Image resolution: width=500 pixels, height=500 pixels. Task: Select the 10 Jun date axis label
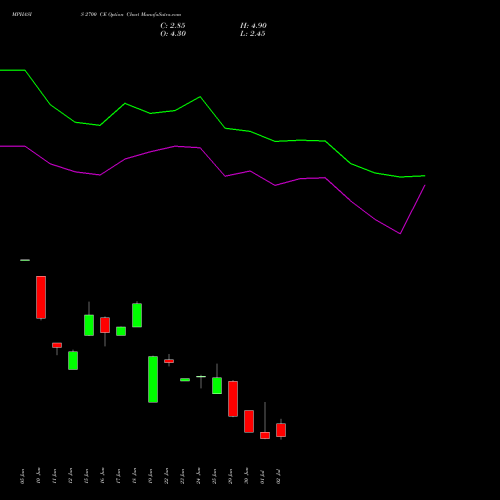pos(38,476)
